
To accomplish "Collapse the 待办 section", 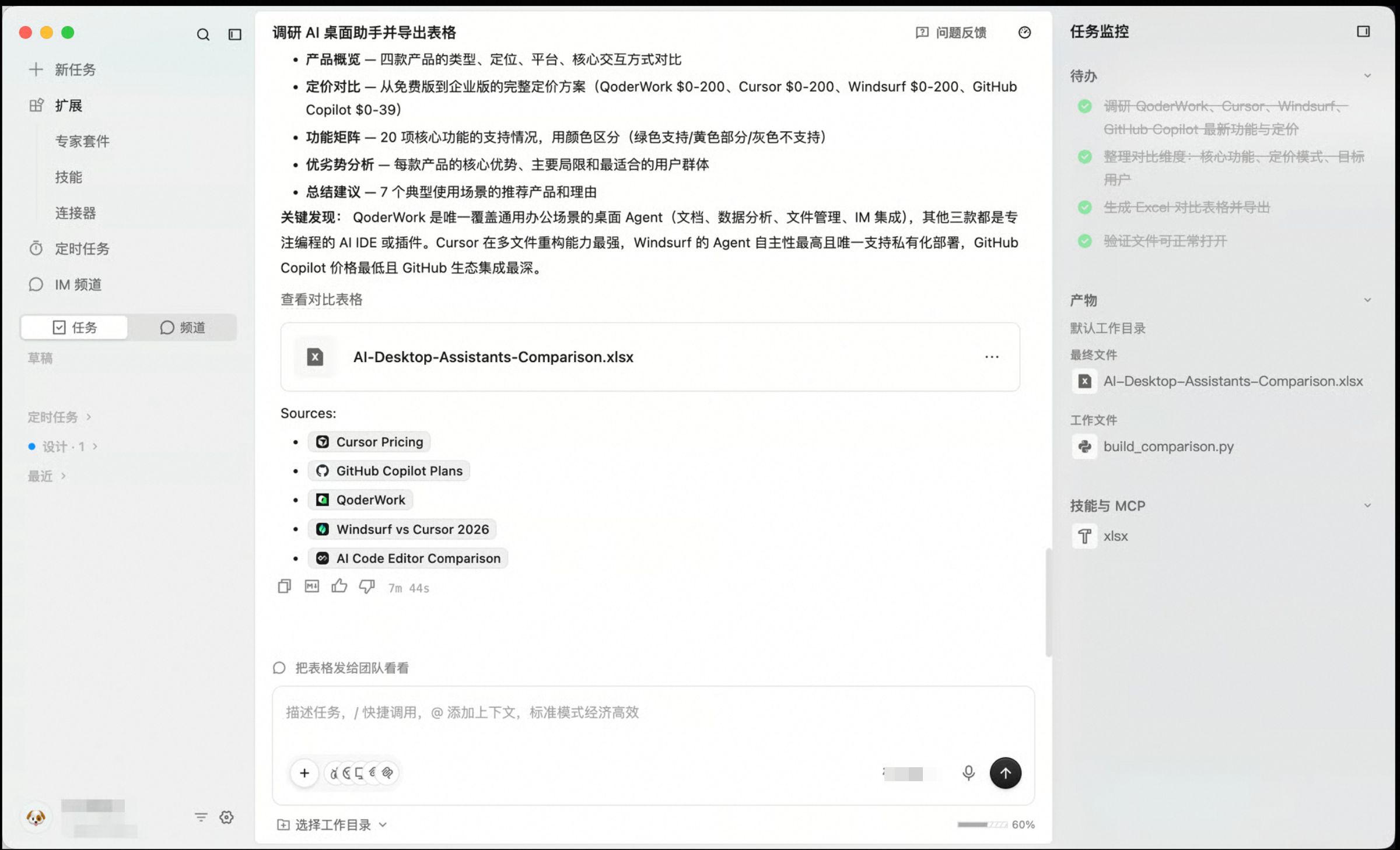I will [x=1367, y=76].
